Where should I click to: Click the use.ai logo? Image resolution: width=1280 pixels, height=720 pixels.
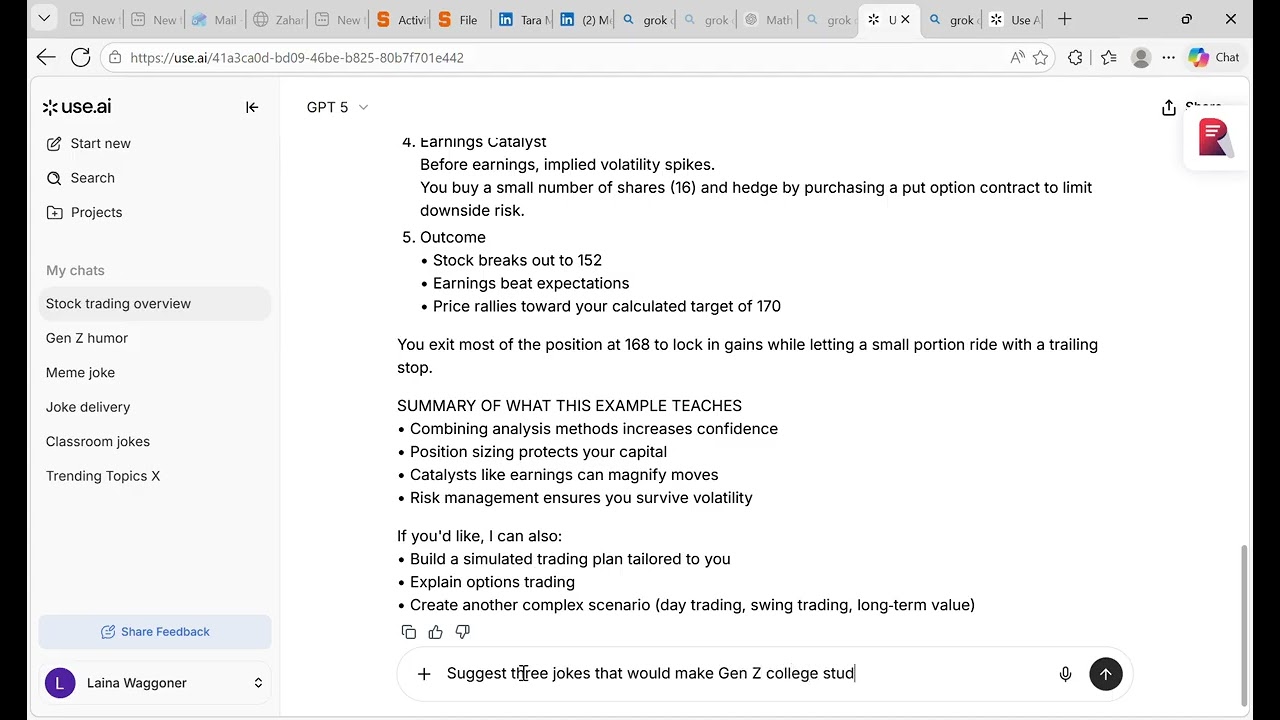77,107
